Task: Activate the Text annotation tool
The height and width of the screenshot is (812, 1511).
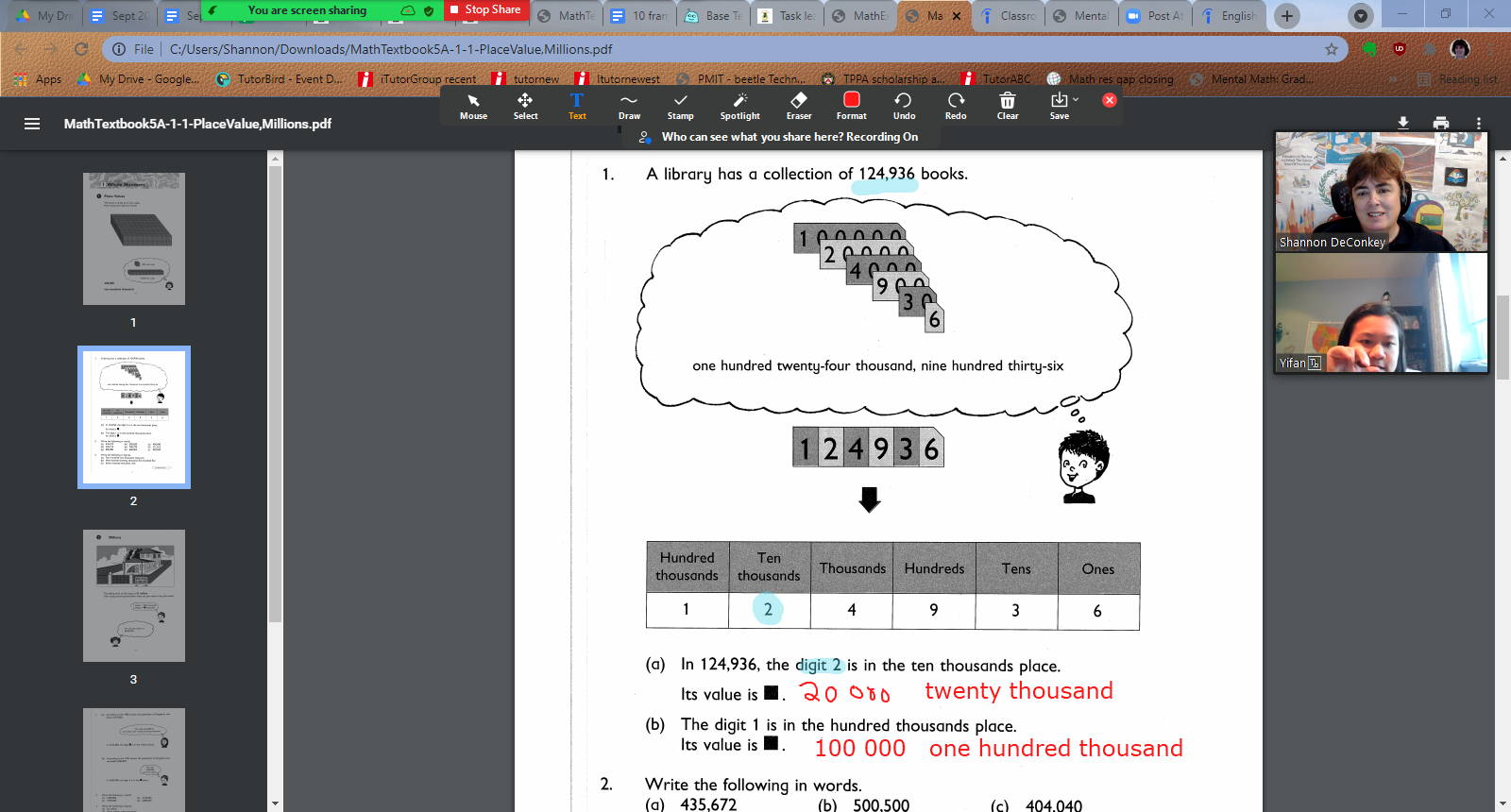Action: (577, 106)
